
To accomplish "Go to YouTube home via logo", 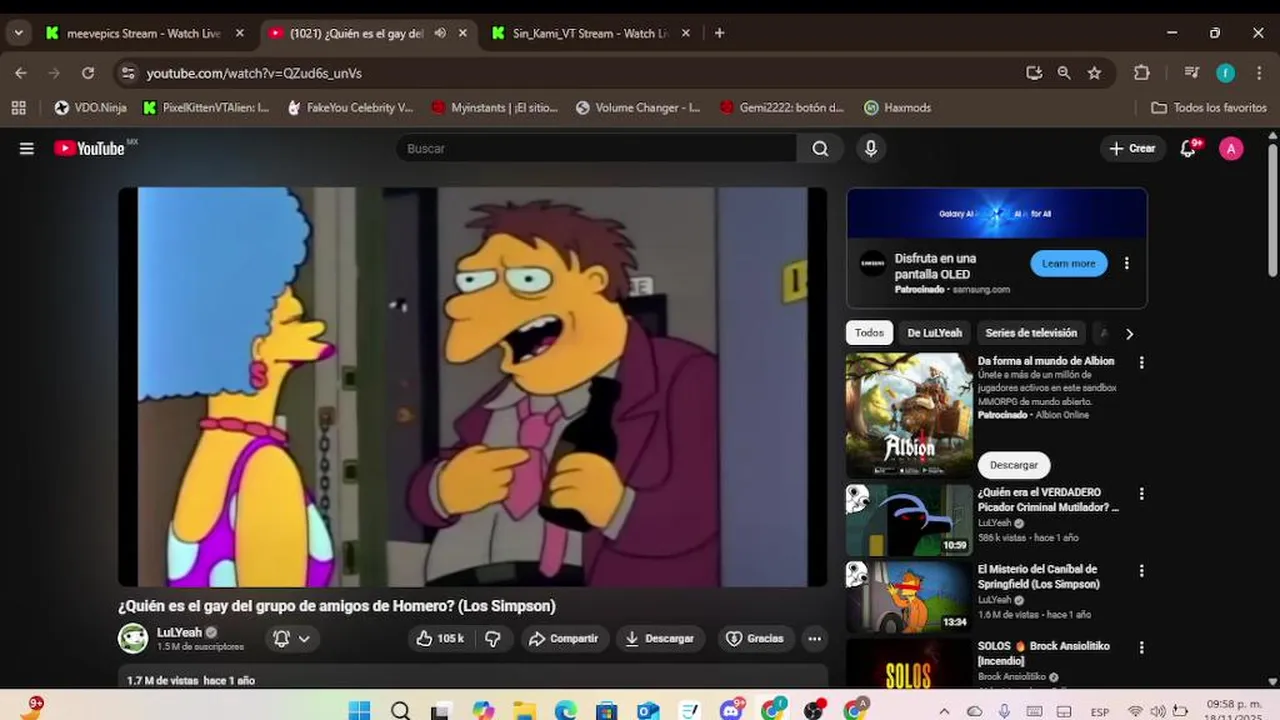I will click(90, 149).
